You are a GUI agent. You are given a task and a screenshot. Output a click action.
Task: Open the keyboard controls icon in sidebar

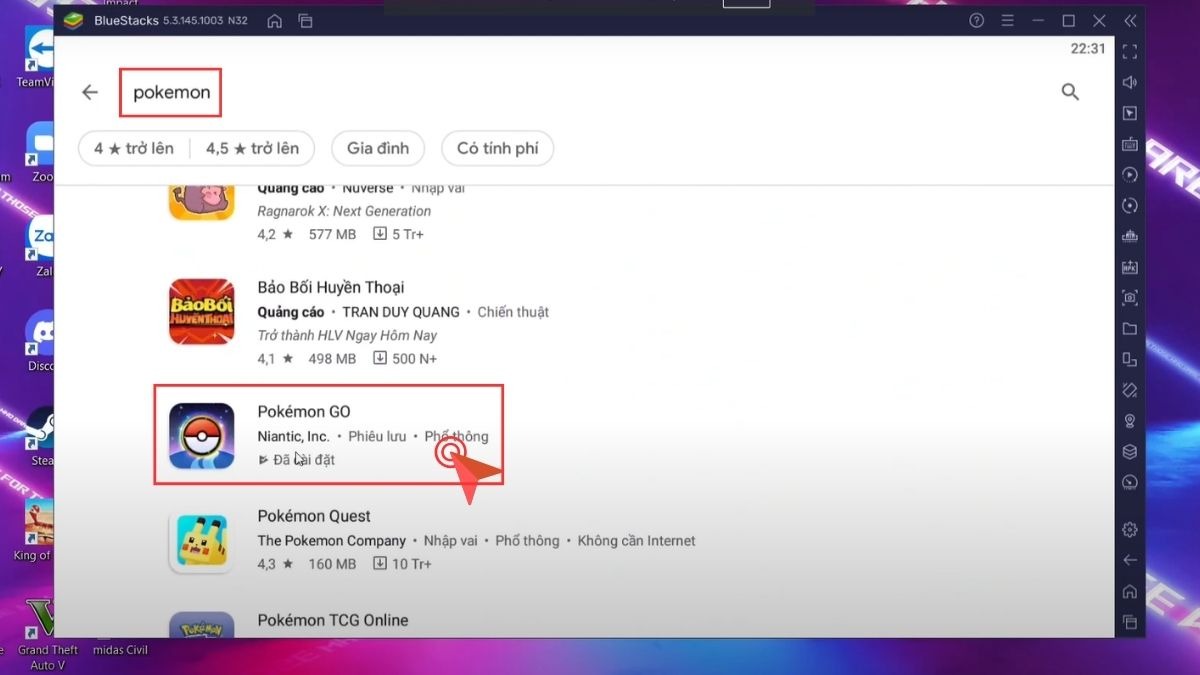[1130, 144]
